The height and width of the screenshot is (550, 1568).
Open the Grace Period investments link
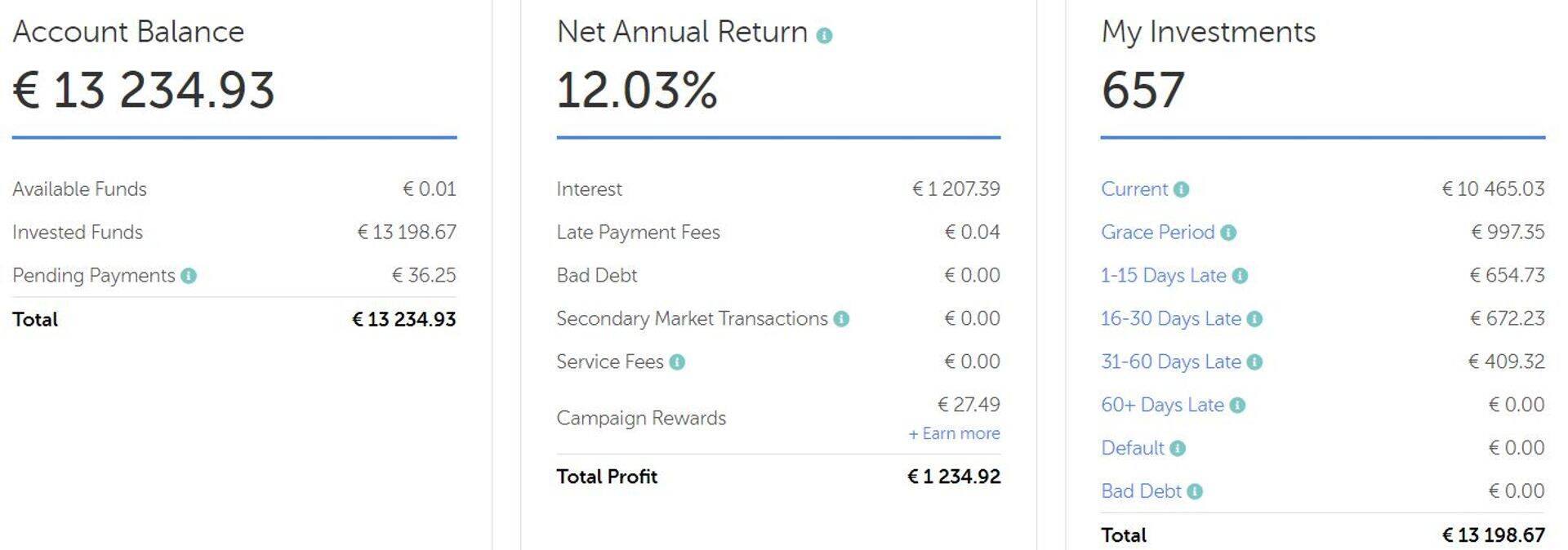pyautogui.click(x=1157, y=233)
